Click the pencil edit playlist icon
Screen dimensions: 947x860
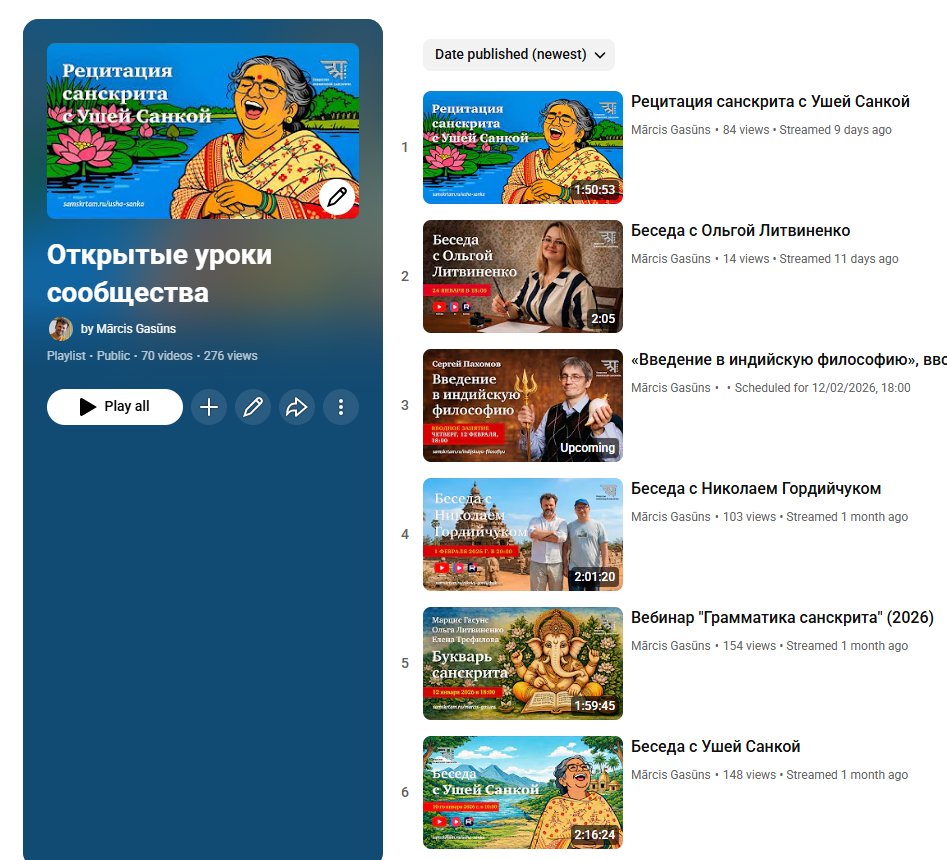click(253, 407)
